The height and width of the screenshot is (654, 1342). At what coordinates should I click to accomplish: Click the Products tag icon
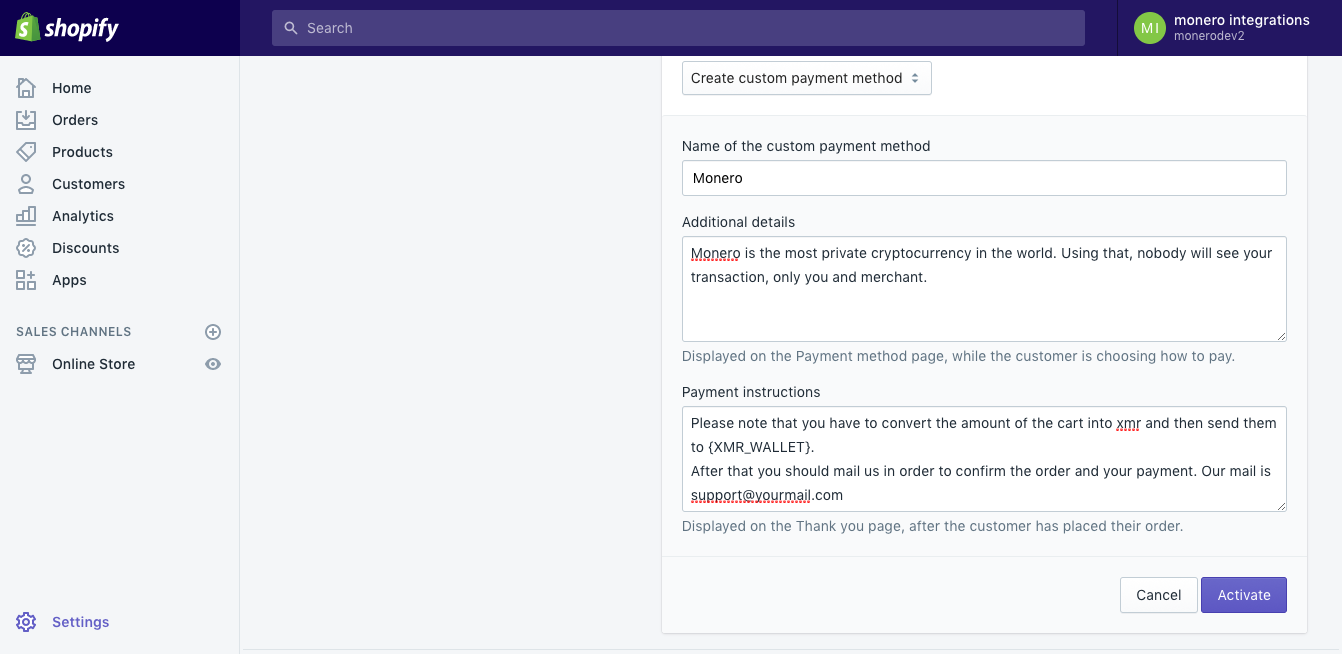[26, 152]
